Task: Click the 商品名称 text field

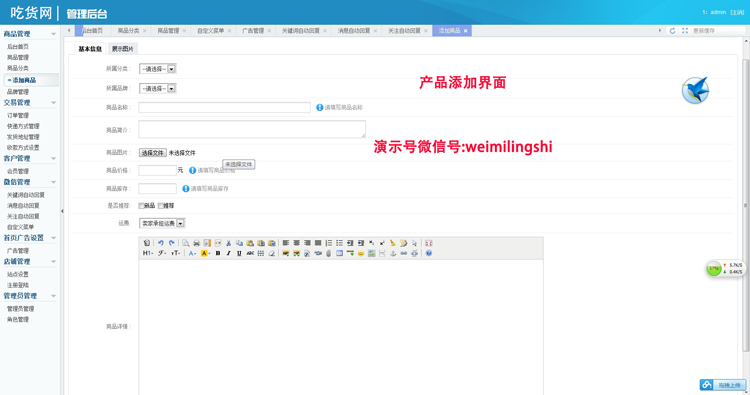Action: click(x=224, y=107)
